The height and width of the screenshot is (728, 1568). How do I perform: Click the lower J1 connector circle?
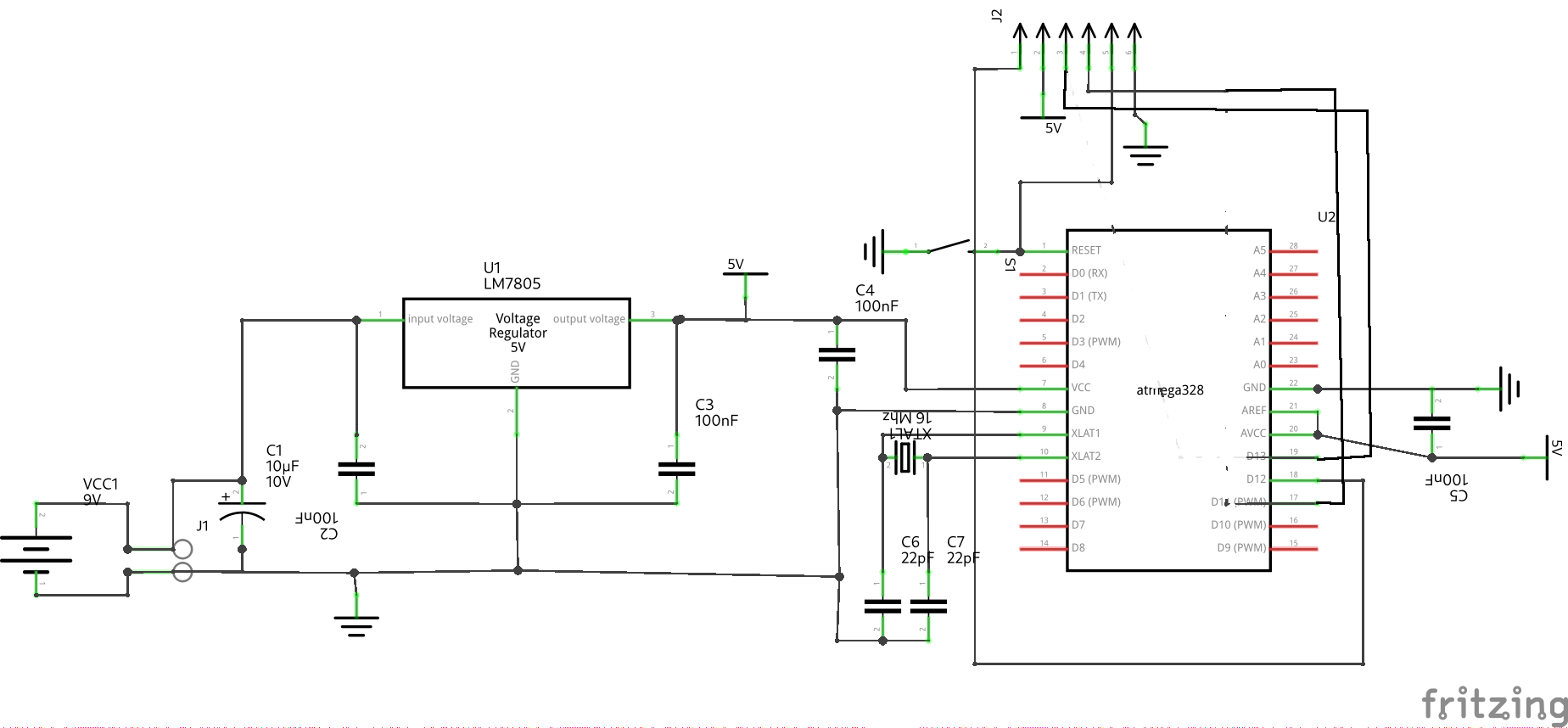(x=182, y=573)
